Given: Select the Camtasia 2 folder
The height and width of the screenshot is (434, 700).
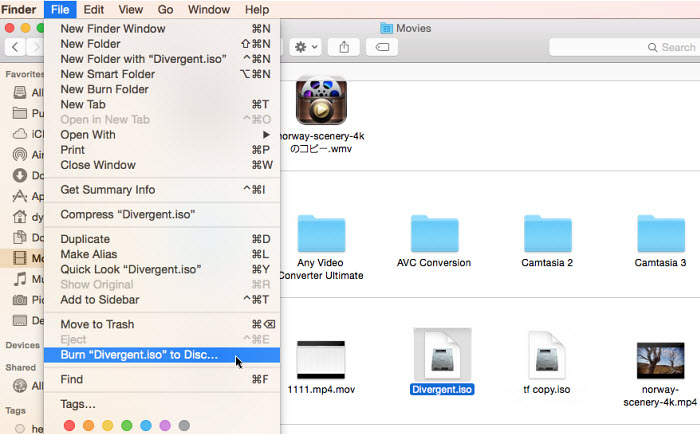Looking at the screenshot, I should [547, 234].
